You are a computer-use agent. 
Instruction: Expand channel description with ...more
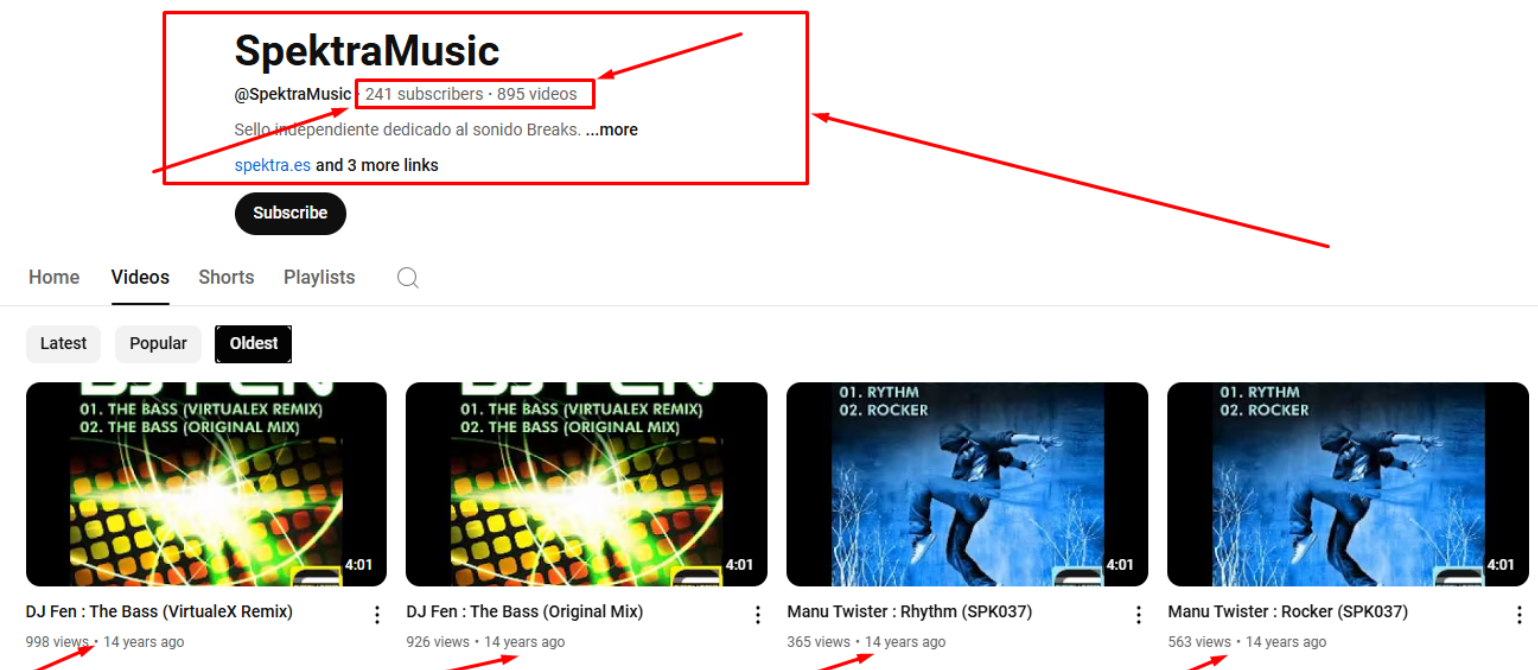612,130
